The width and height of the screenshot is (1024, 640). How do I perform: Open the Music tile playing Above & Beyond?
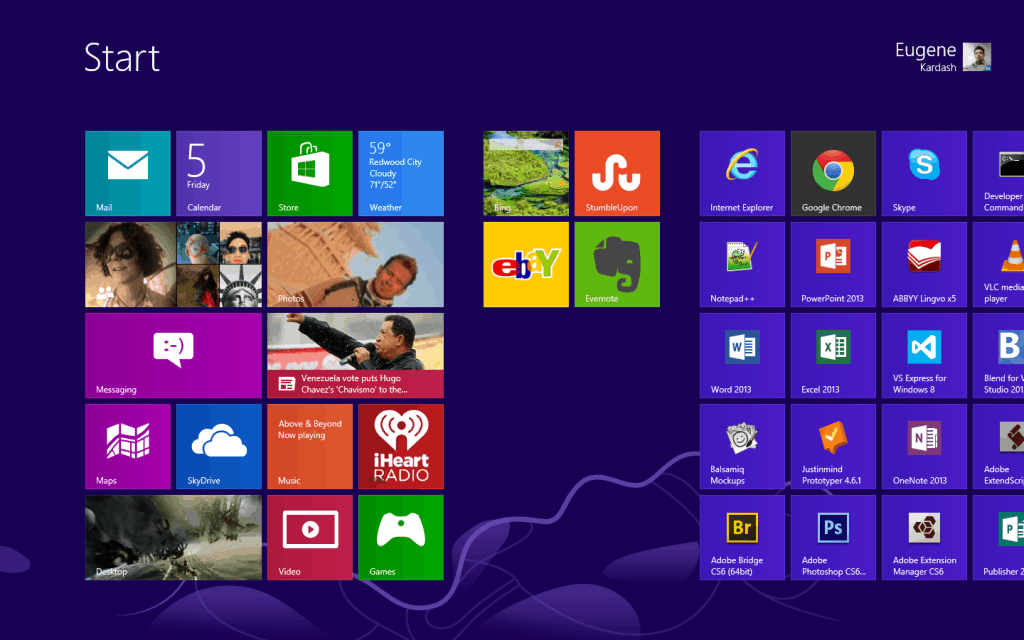pos(309,446)
